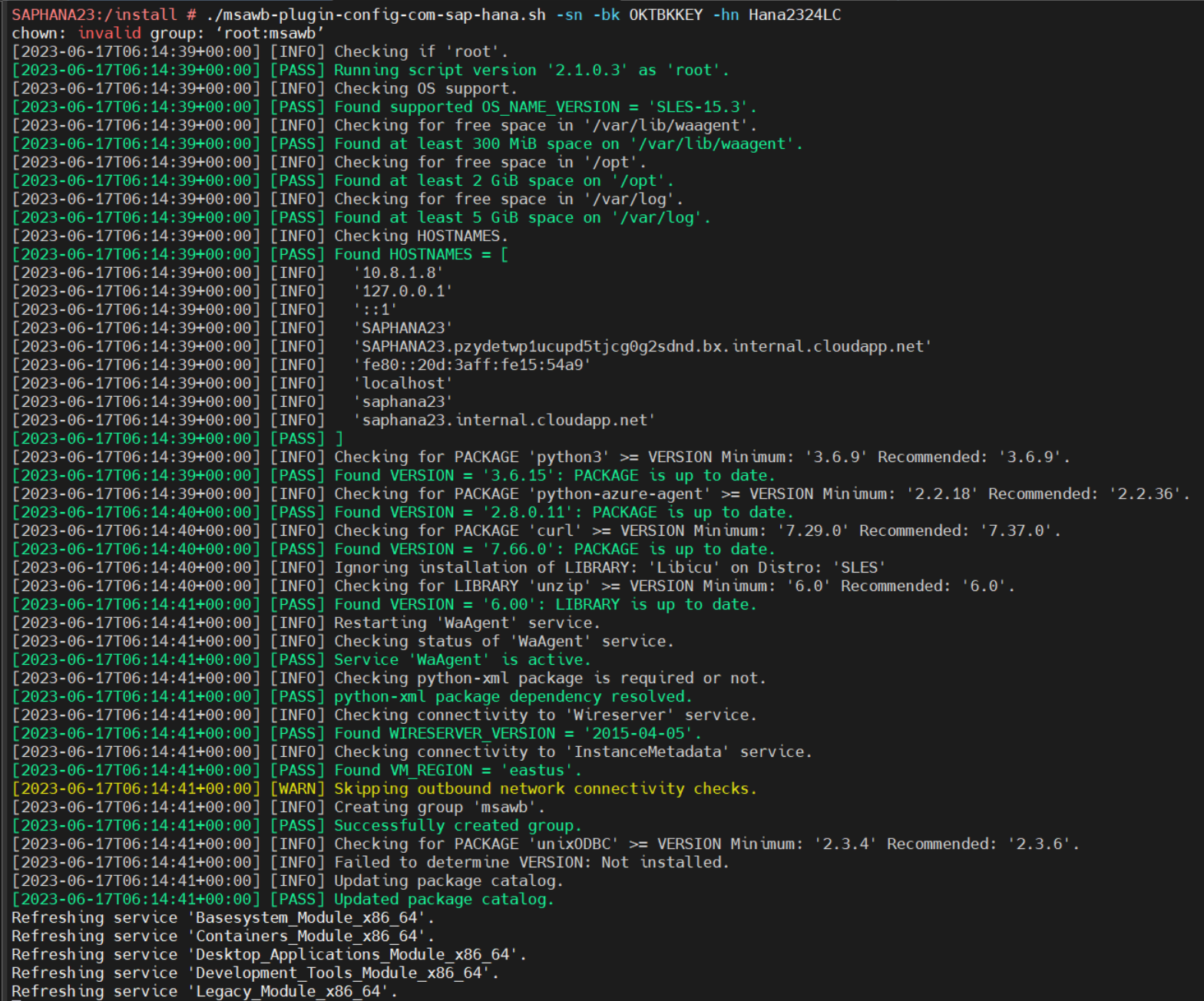Click the 'Creating group msawb' line
The height and width of the screenshot is (1001, 1204).
279,807
